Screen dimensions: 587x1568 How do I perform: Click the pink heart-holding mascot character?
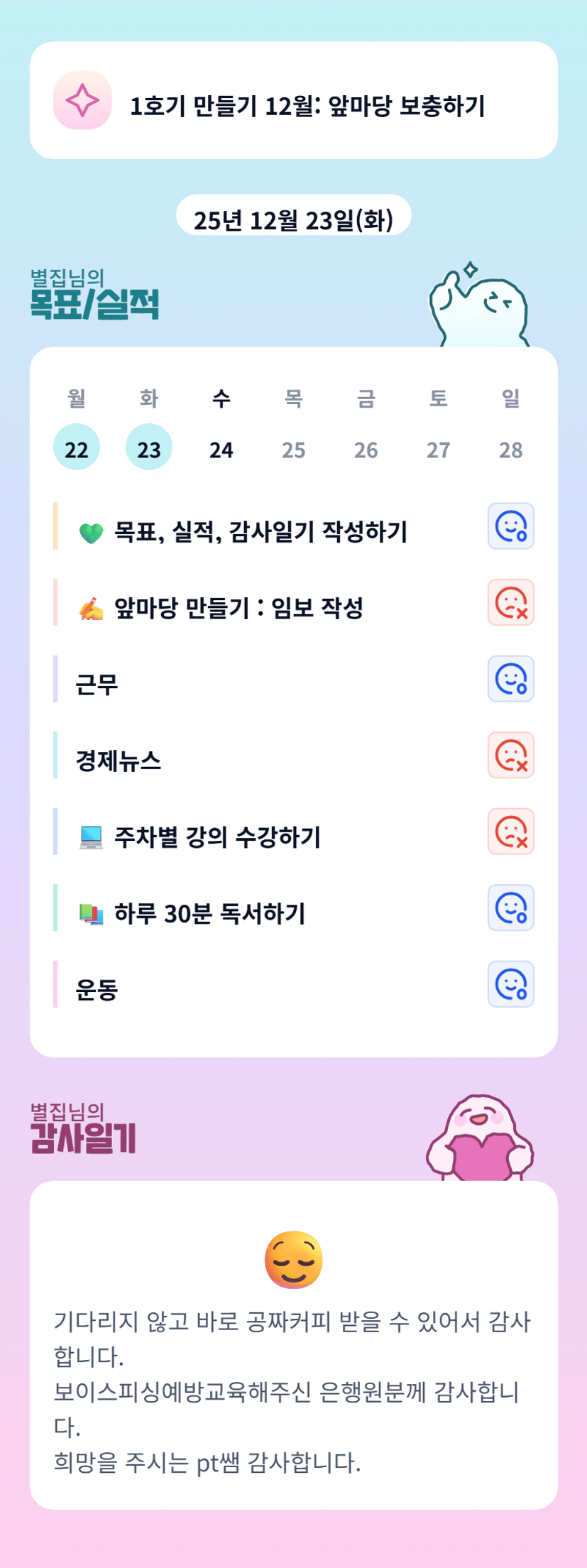(480, 1138)
